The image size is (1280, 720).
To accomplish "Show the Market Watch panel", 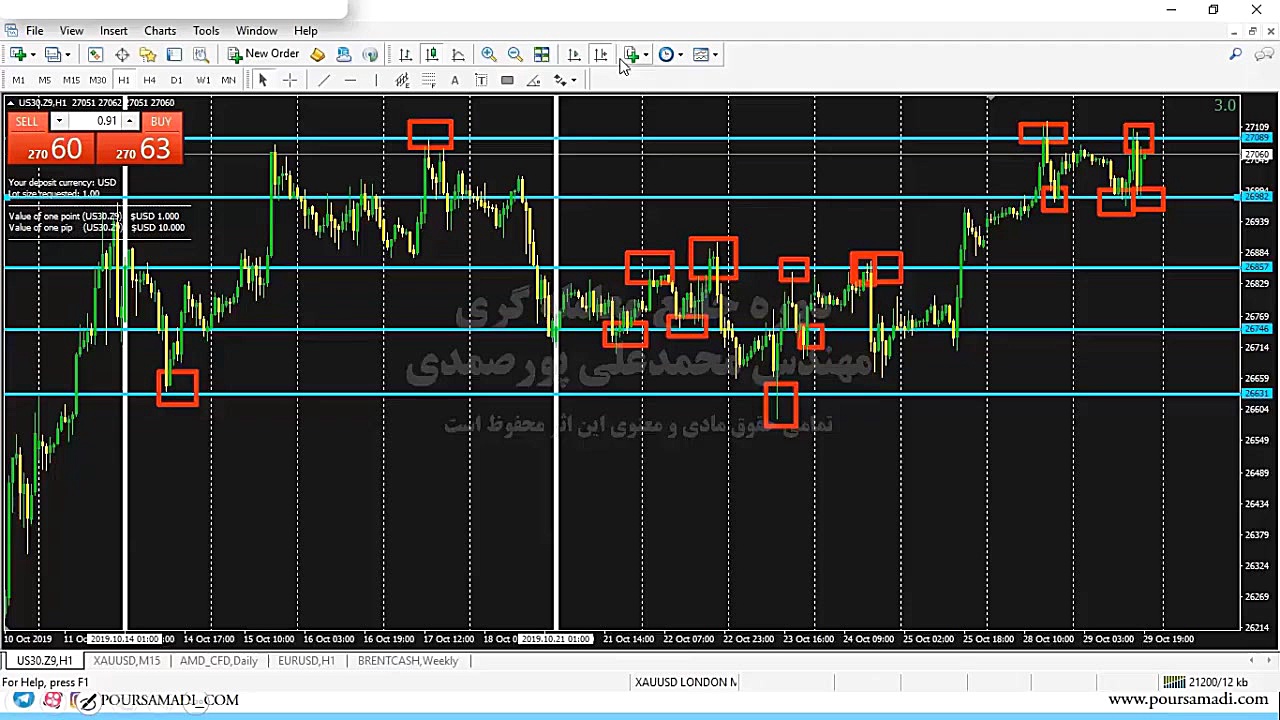I will click(x=96, y=54).
